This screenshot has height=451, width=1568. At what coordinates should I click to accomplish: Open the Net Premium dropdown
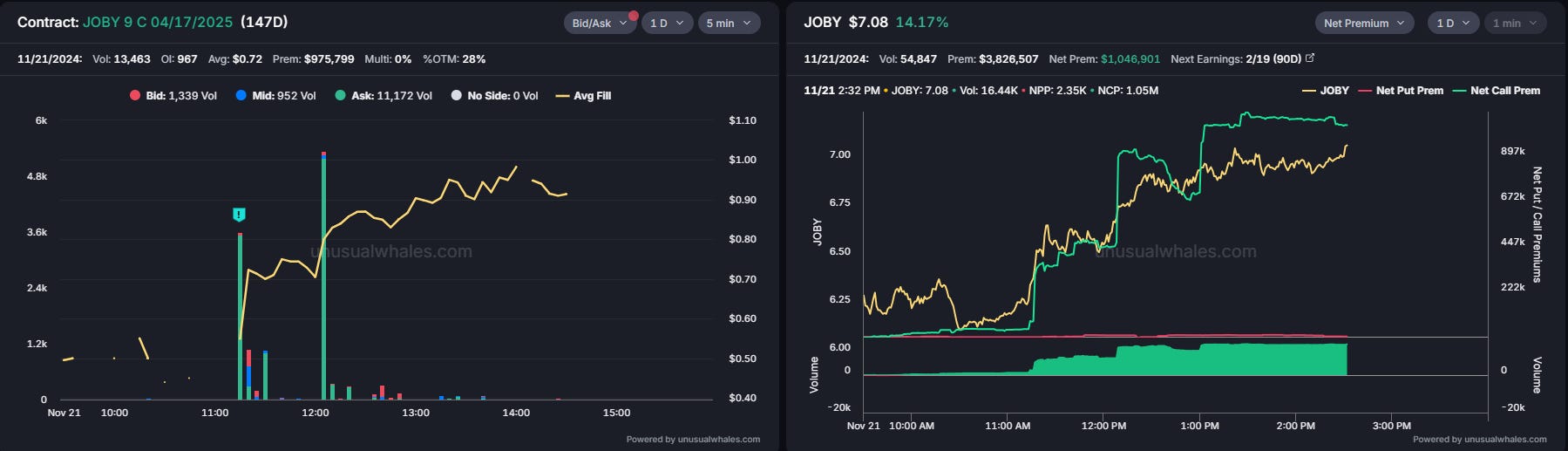coord(1364,24)
